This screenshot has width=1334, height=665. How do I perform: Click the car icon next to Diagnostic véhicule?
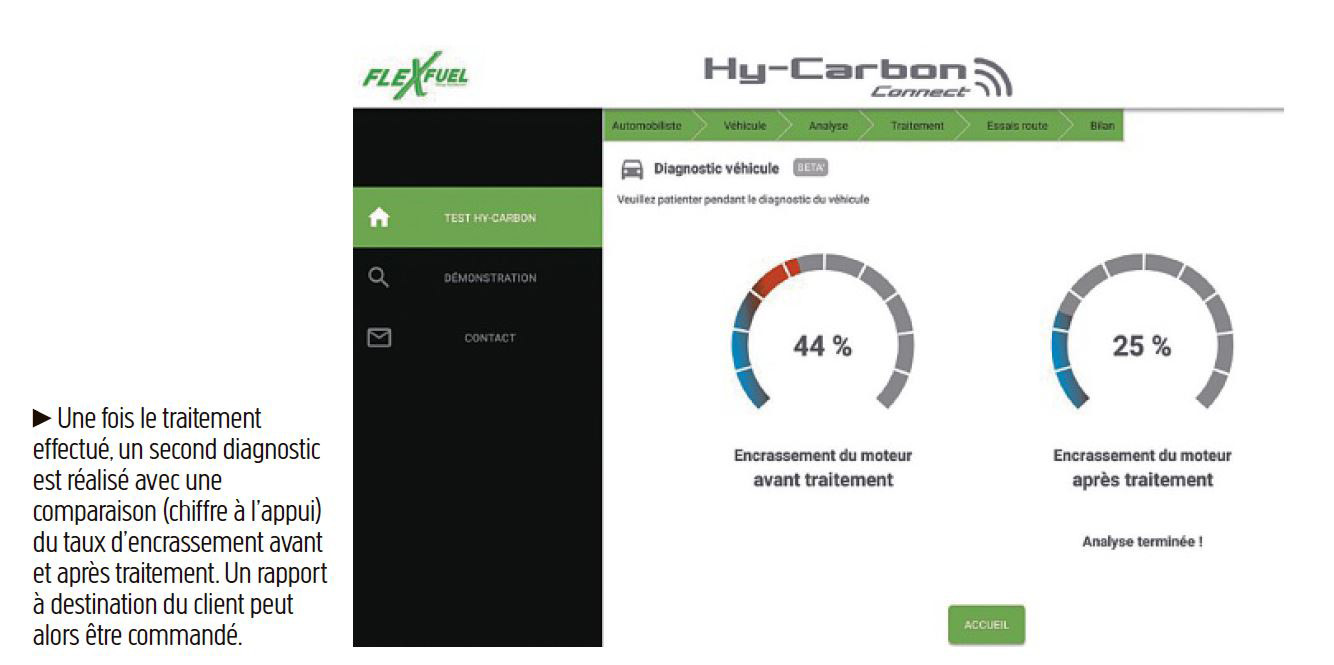pyautogui.click(x=631, y=168)
